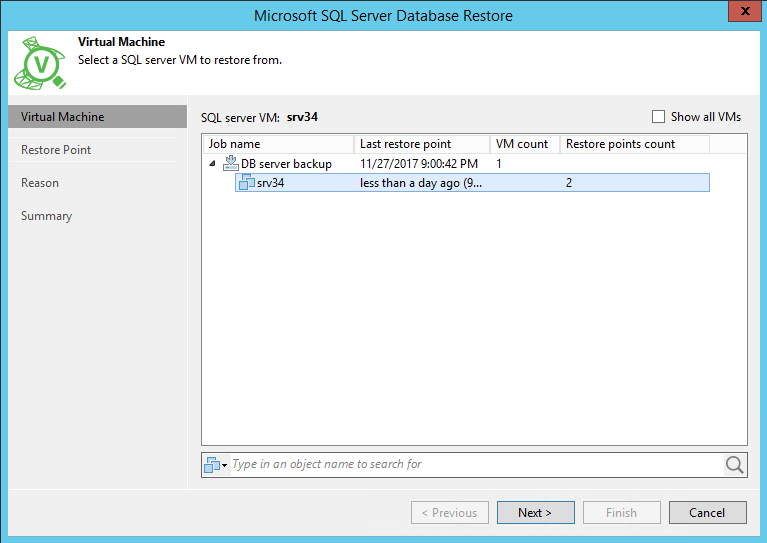Sort by Restore points count column
The height and width of the screenshot is (543, 767).
[634, 144]
